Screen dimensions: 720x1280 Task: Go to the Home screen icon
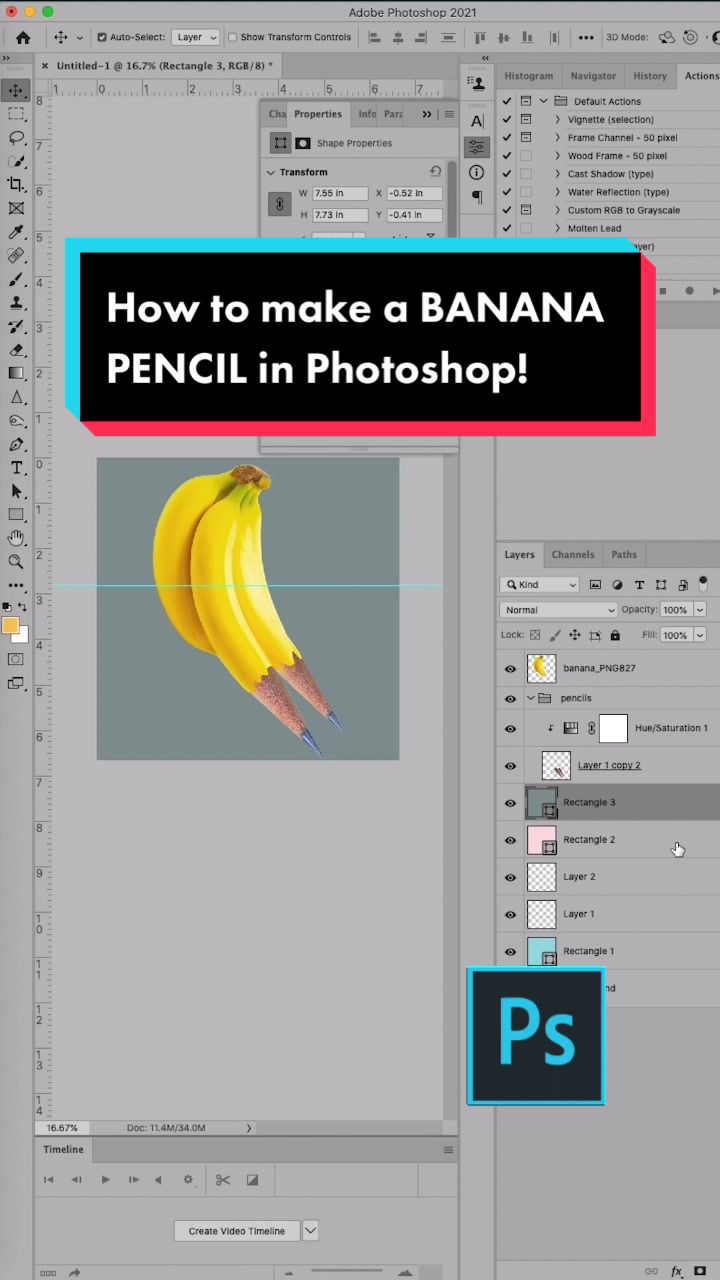tap(23, 37)
